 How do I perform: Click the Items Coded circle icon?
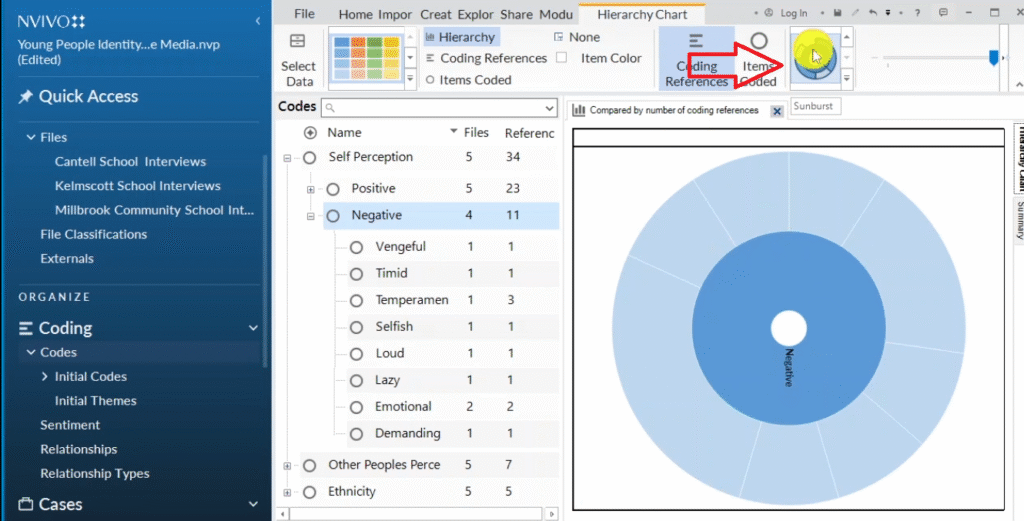coord(759,42)
